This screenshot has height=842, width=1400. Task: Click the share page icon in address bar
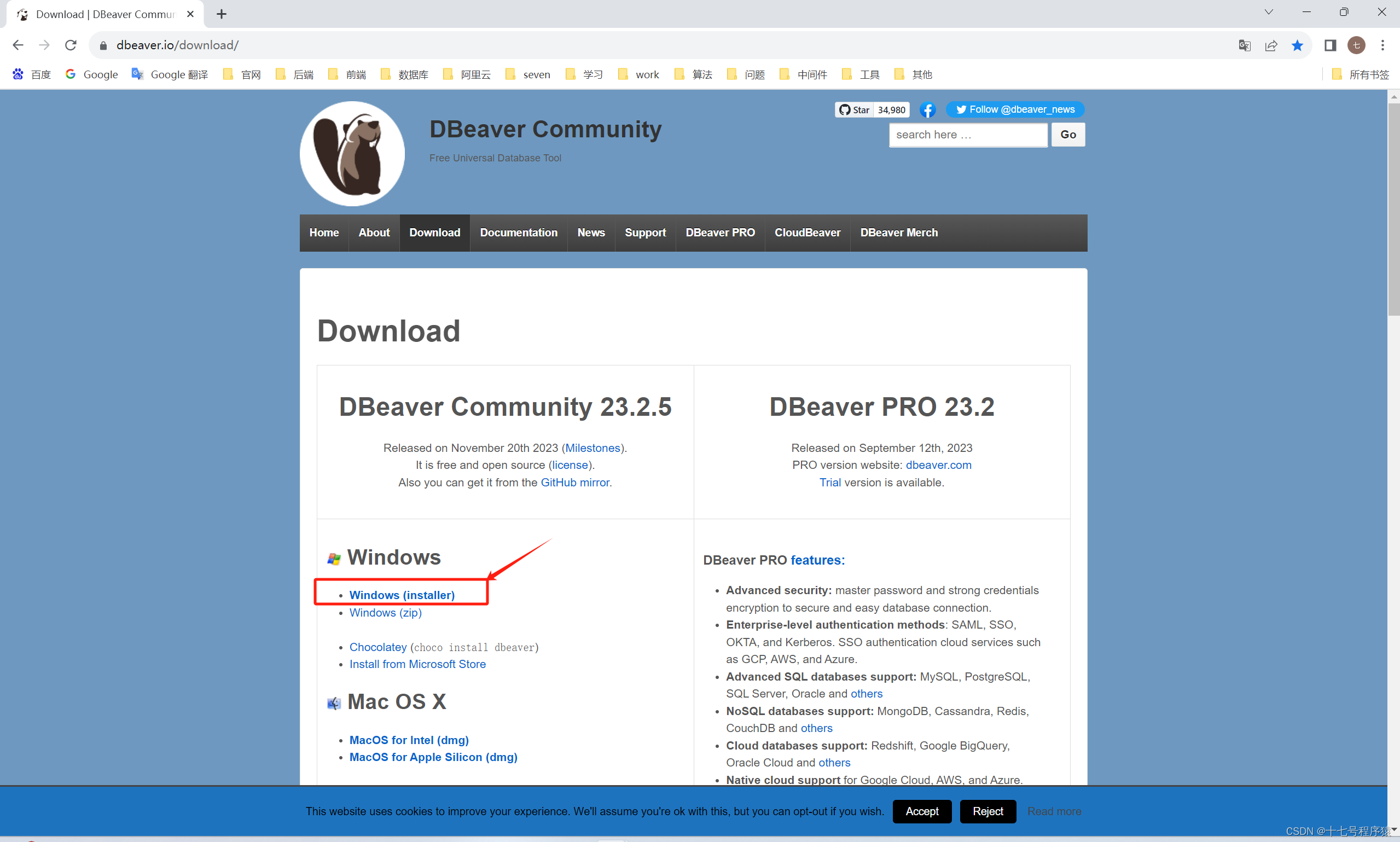click(x=1271, y=45)
